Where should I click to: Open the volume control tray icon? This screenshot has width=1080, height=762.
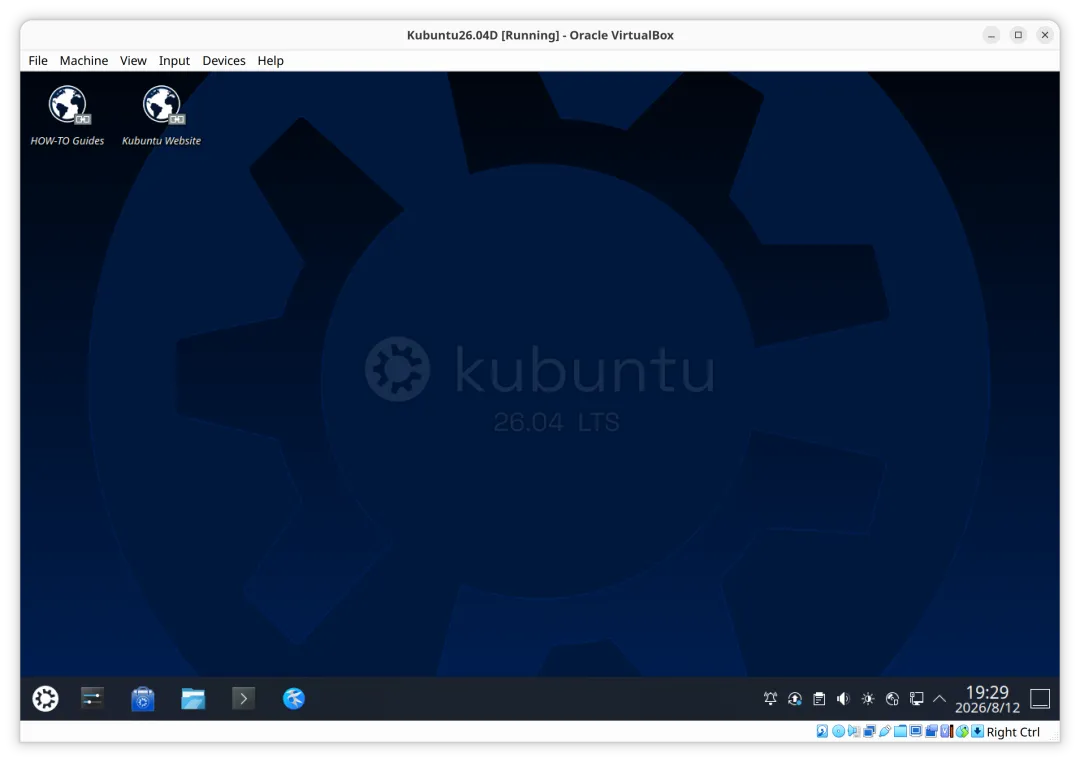pyautogui.click(x=843, y=699)
